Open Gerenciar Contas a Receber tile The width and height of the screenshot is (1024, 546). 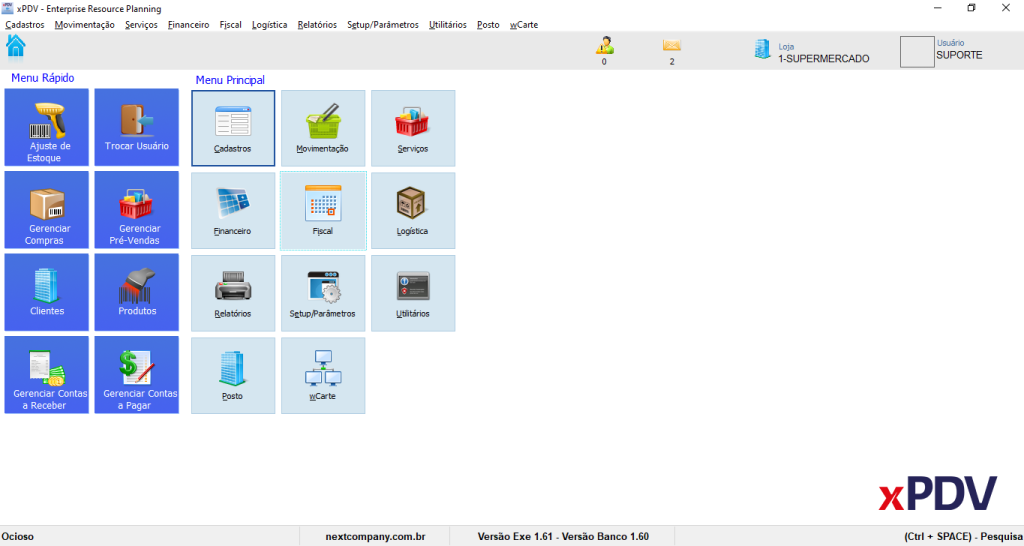coord(46,375)
